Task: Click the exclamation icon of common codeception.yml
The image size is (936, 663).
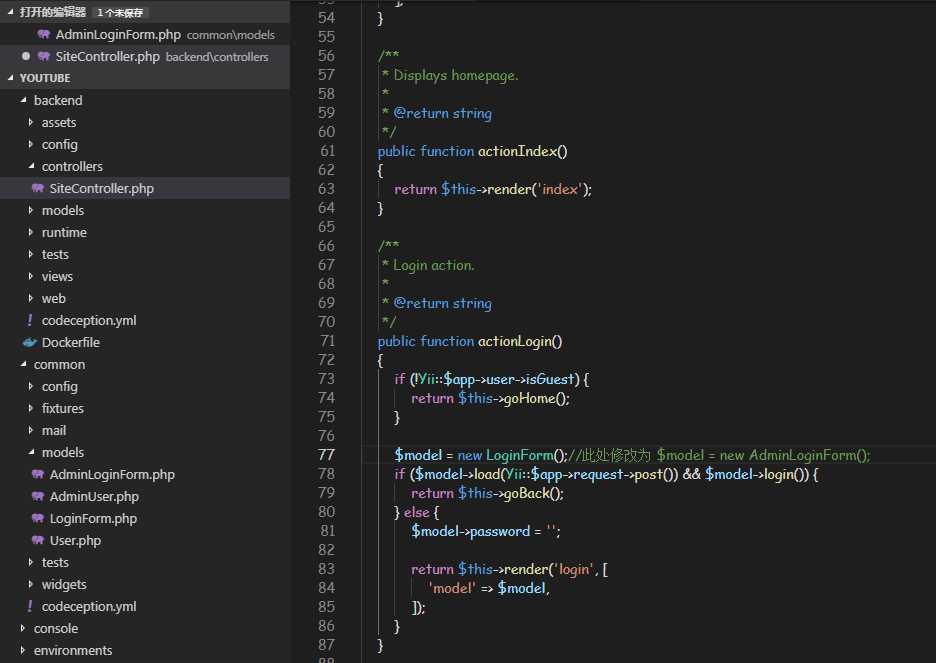Action: coord(30,606)
